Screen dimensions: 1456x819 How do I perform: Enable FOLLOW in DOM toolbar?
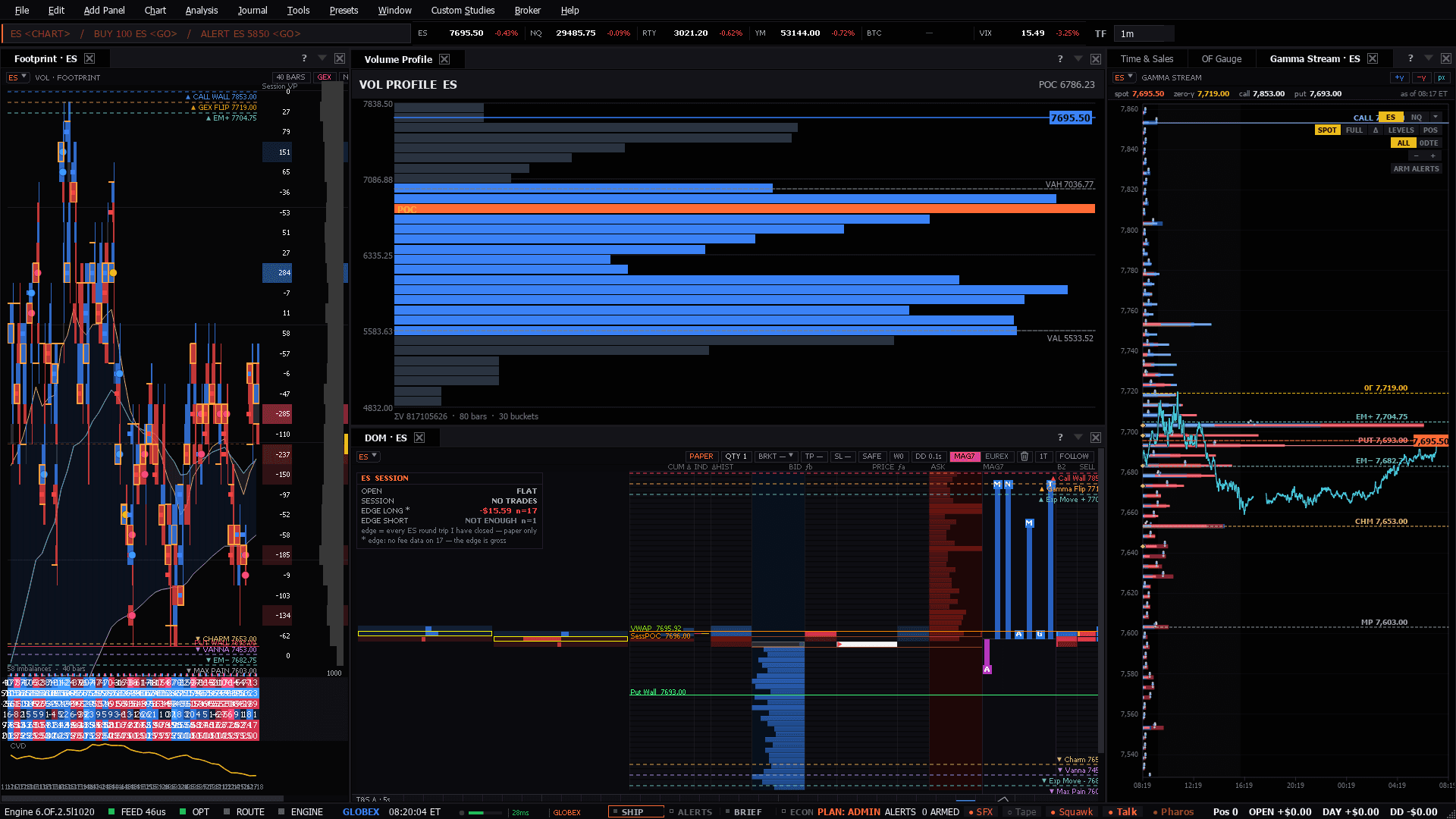[x=1074, y=457]
